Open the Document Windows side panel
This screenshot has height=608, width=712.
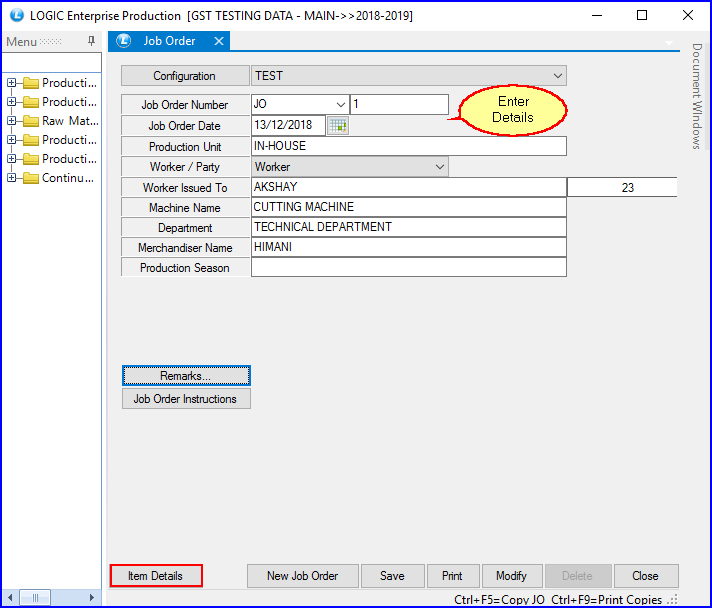point(697,96)
